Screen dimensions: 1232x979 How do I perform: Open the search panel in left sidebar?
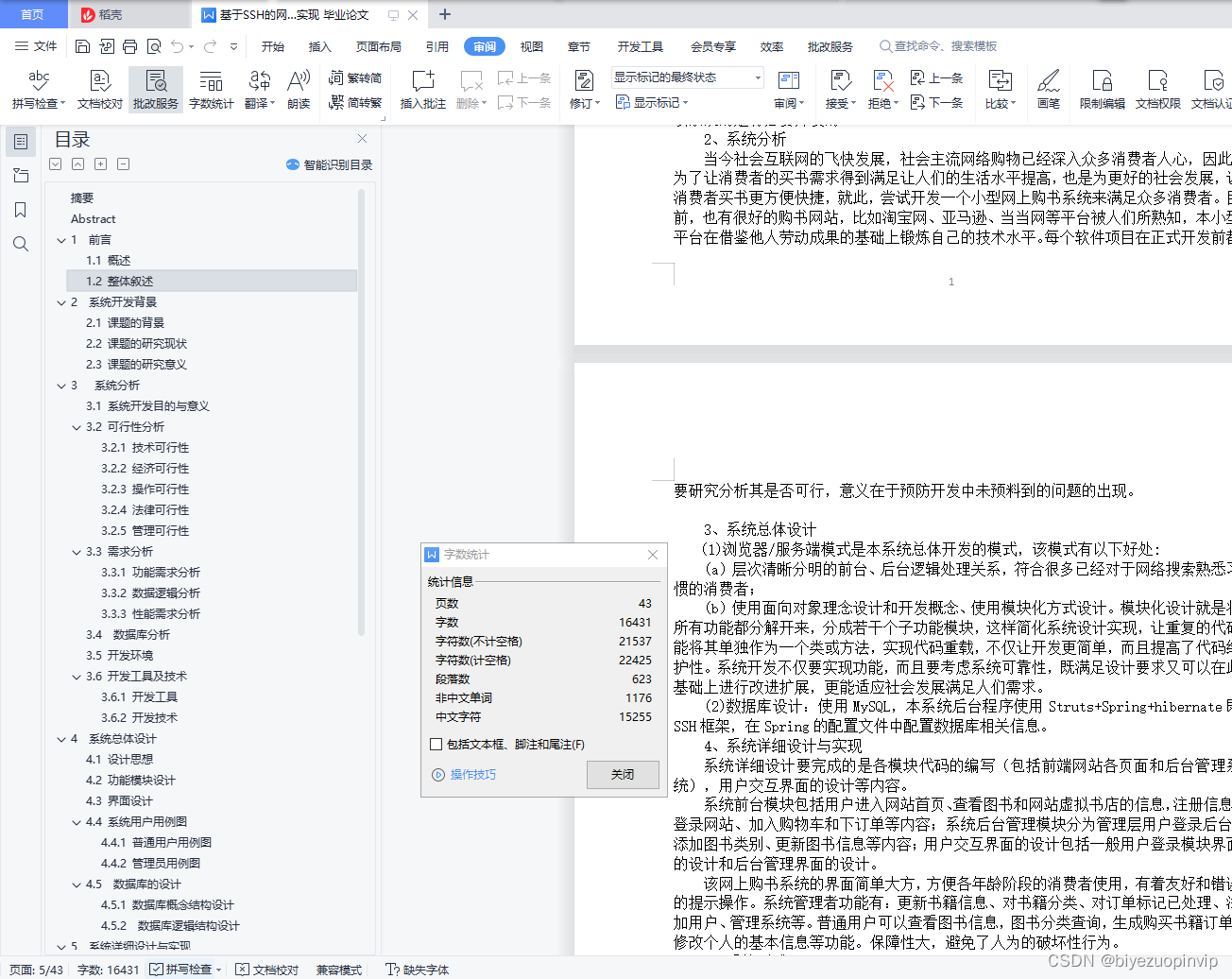point(21,244)
